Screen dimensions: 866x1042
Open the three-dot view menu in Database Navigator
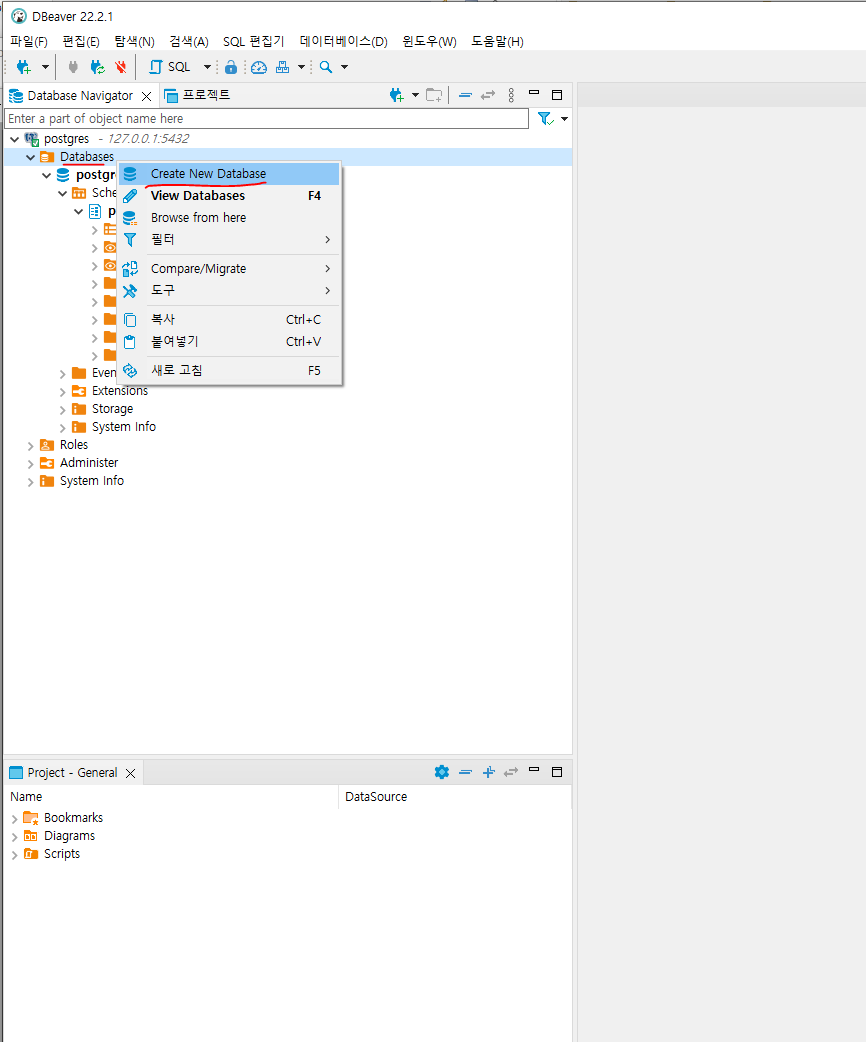pos(511,95)
